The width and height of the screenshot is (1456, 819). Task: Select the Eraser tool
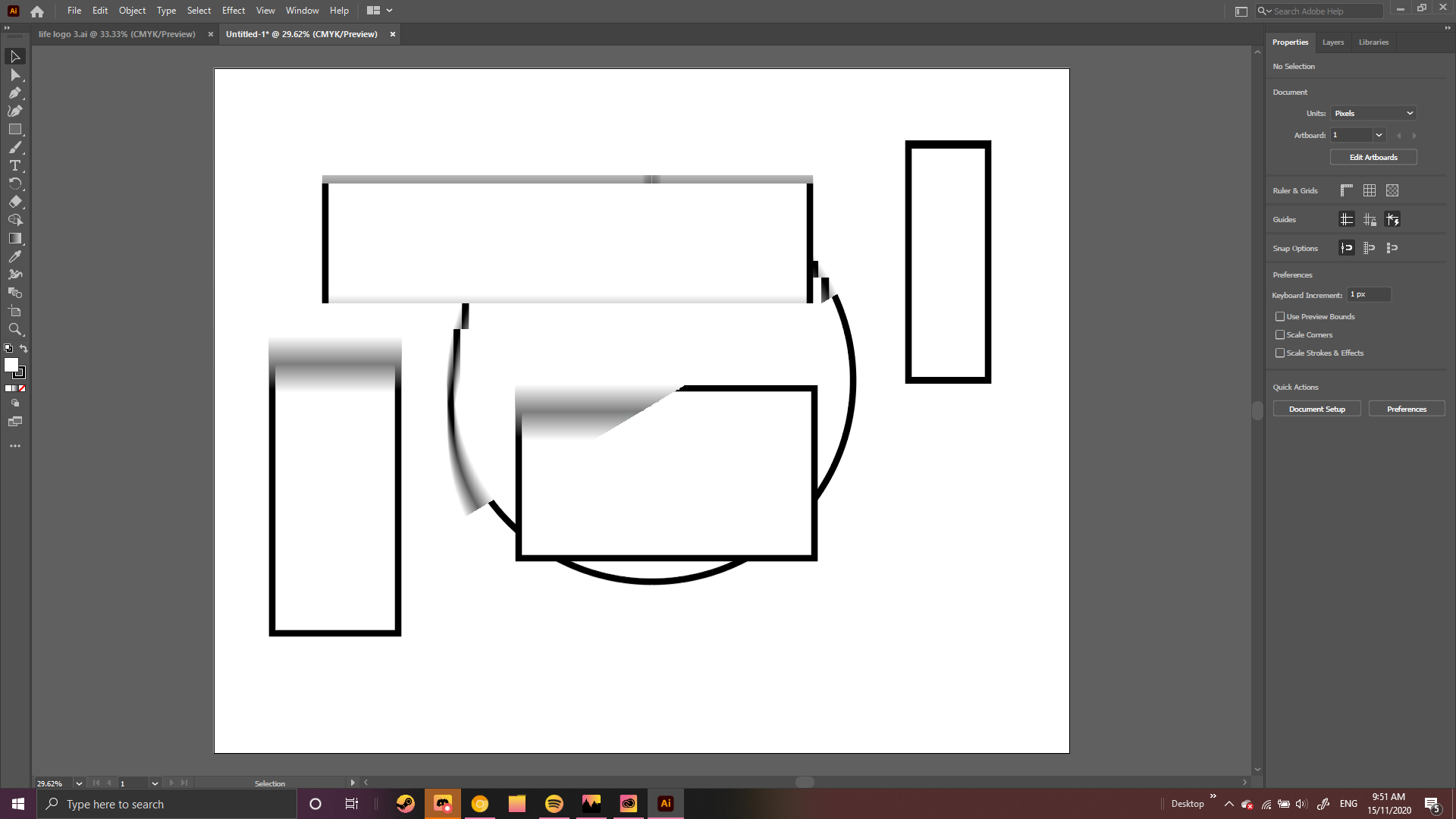(15, 202)
